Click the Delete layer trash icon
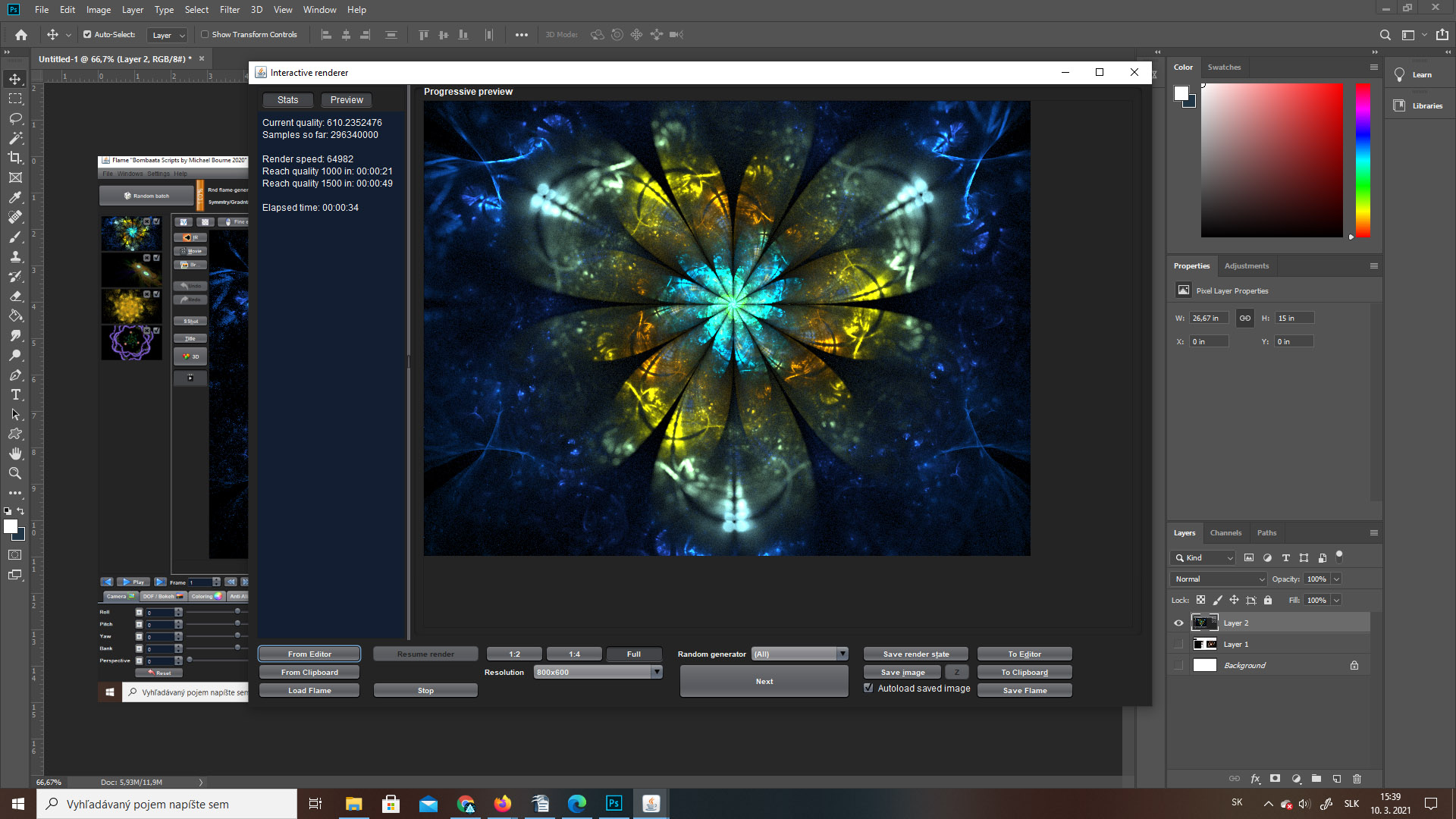This screenshot has width=1456, height=819. (1357, 779)
